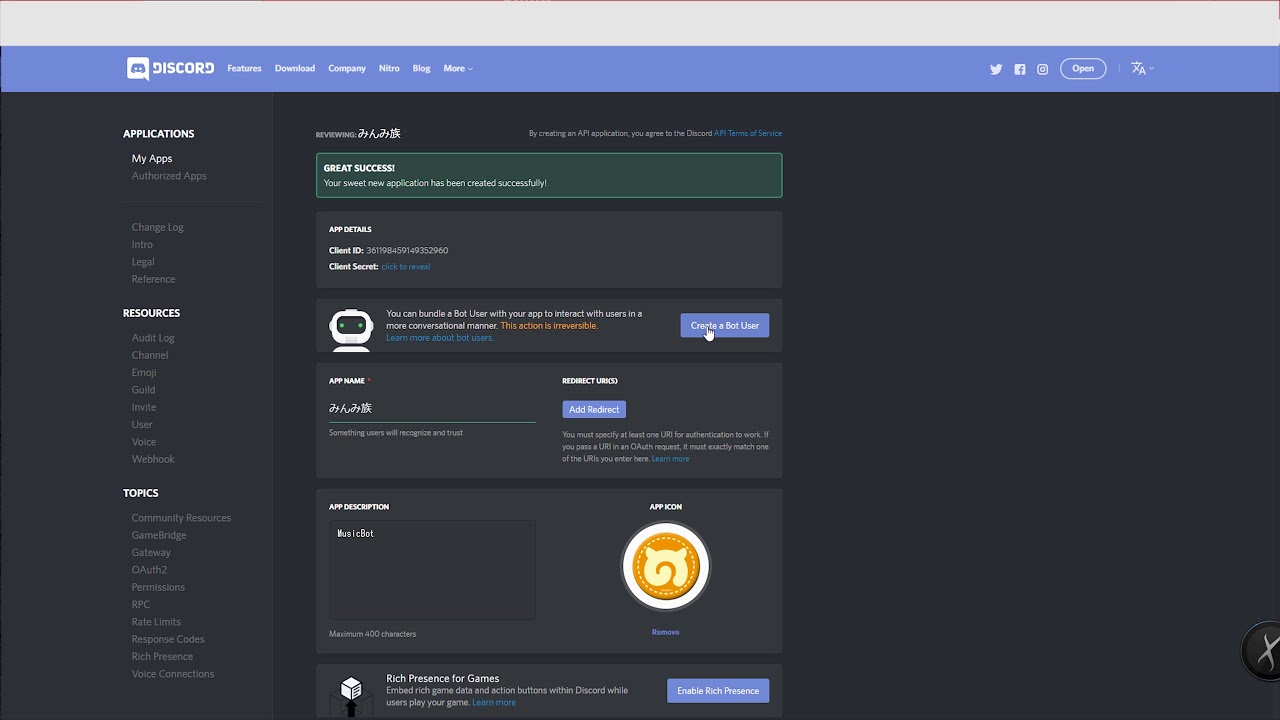Image resolution: width=1280 pixels, height=720 pixels.
Task: Open Intro sidebar link
Action: (x=142, y=244)
